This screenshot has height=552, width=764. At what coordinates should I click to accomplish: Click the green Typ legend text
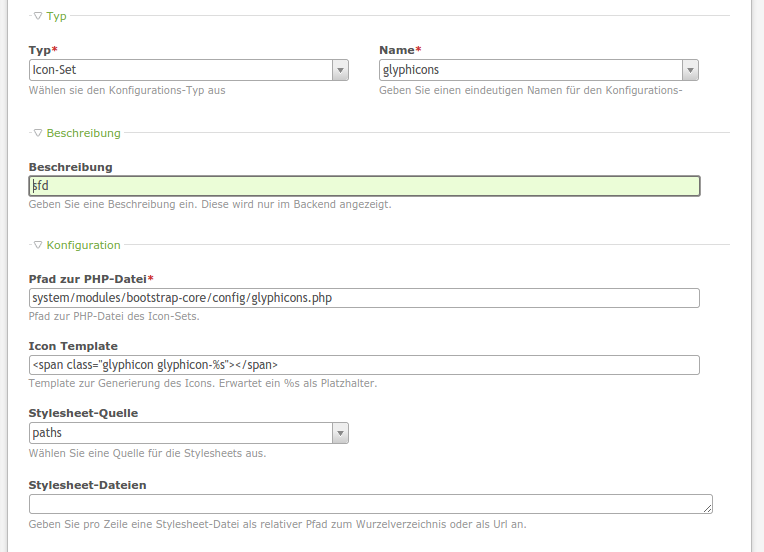57,16
